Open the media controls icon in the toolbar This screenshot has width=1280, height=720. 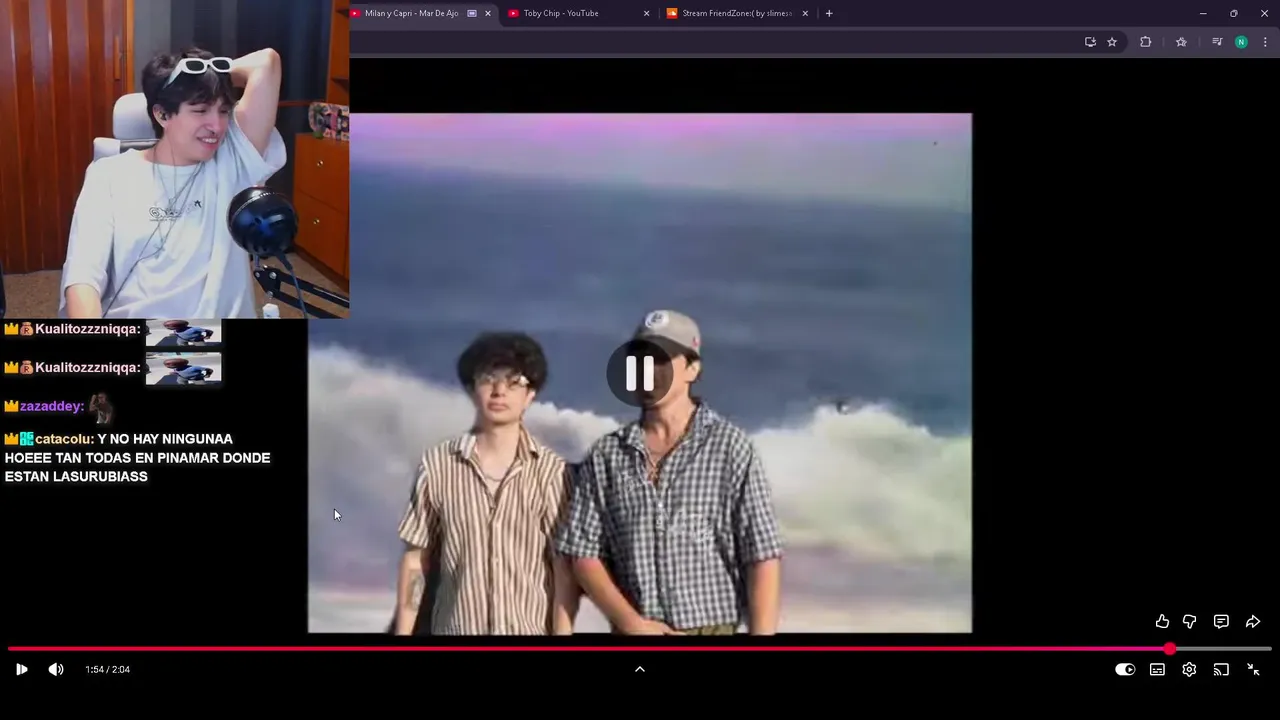pyautogui.click(x=1217, y=42)
